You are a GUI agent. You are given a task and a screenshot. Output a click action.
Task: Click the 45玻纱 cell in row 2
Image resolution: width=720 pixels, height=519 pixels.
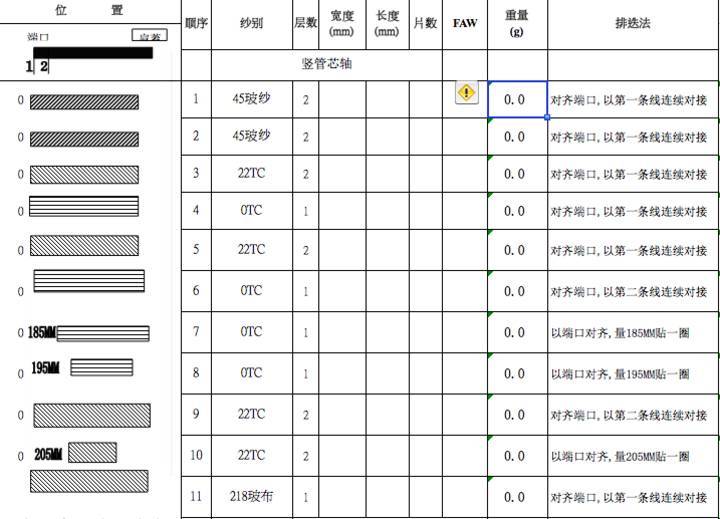(x=252, y=136)
